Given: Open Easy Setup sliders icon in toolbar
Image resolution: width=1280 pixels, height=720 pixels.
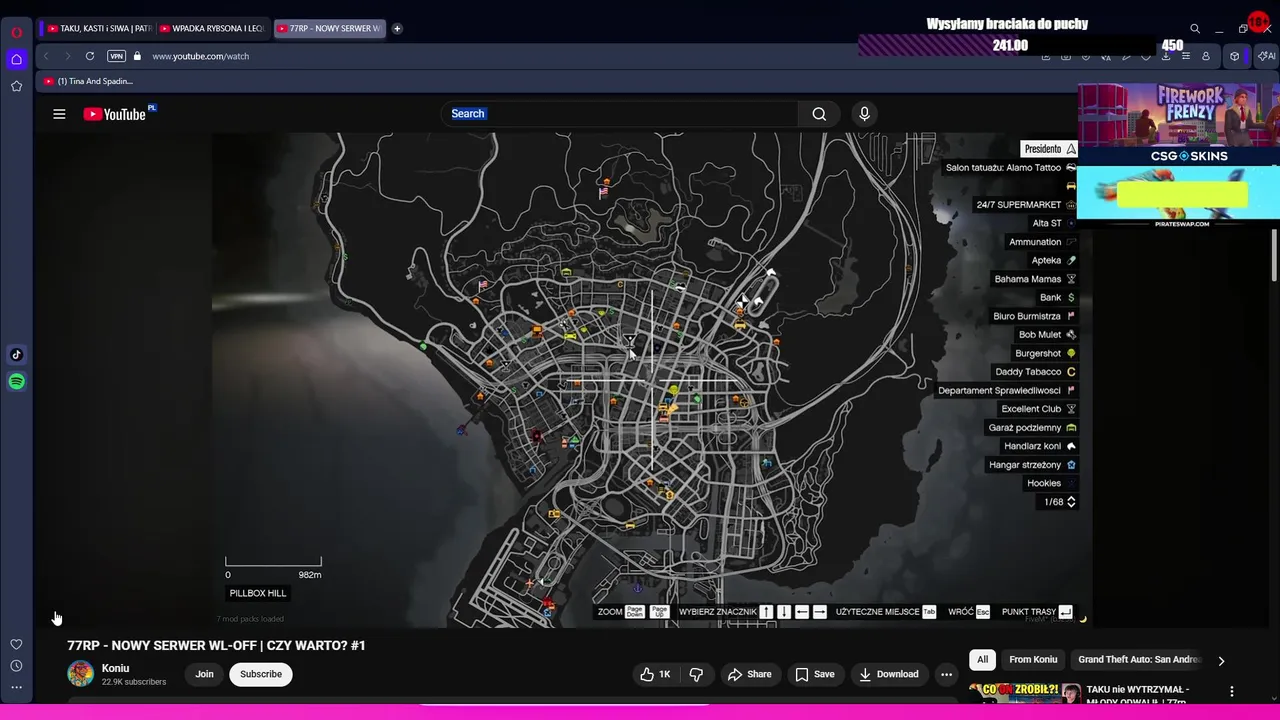Looking at the screenshot, I should click(1186, 56).
